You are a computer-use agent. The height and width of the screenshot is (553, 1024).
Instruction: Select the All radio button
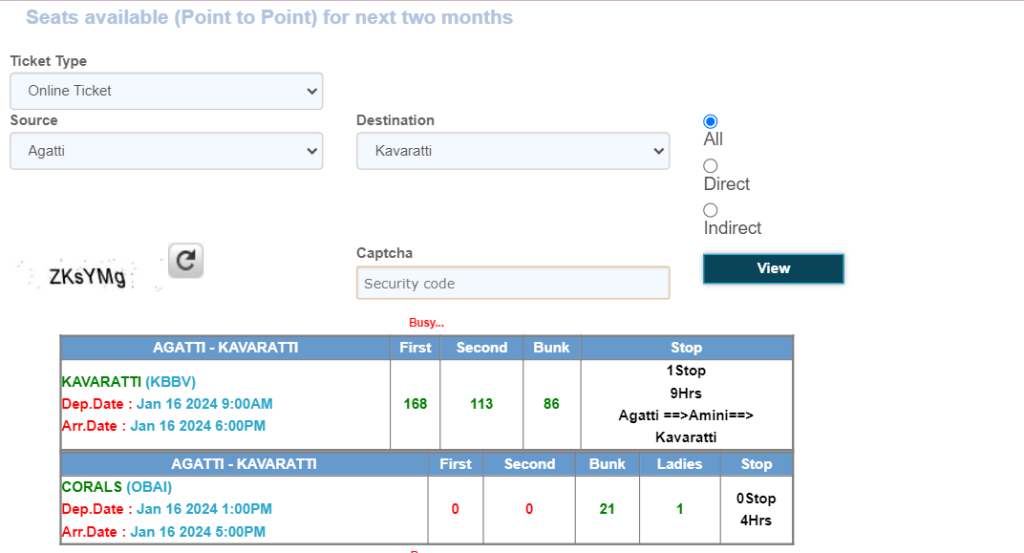[711, 121]
